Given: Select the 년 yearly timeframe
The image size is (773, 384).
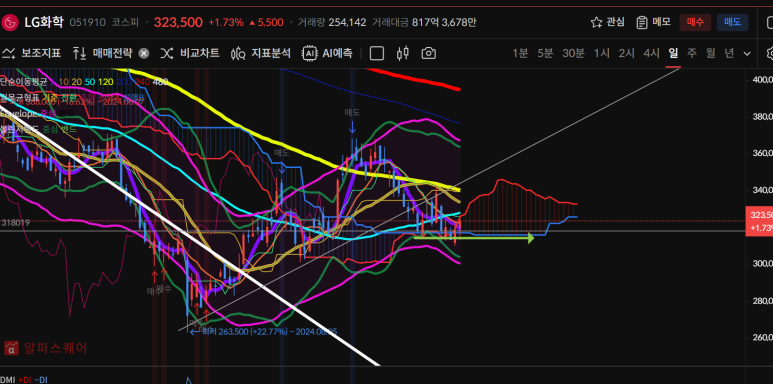Looking at the screenshot, I should click(729, 53).
